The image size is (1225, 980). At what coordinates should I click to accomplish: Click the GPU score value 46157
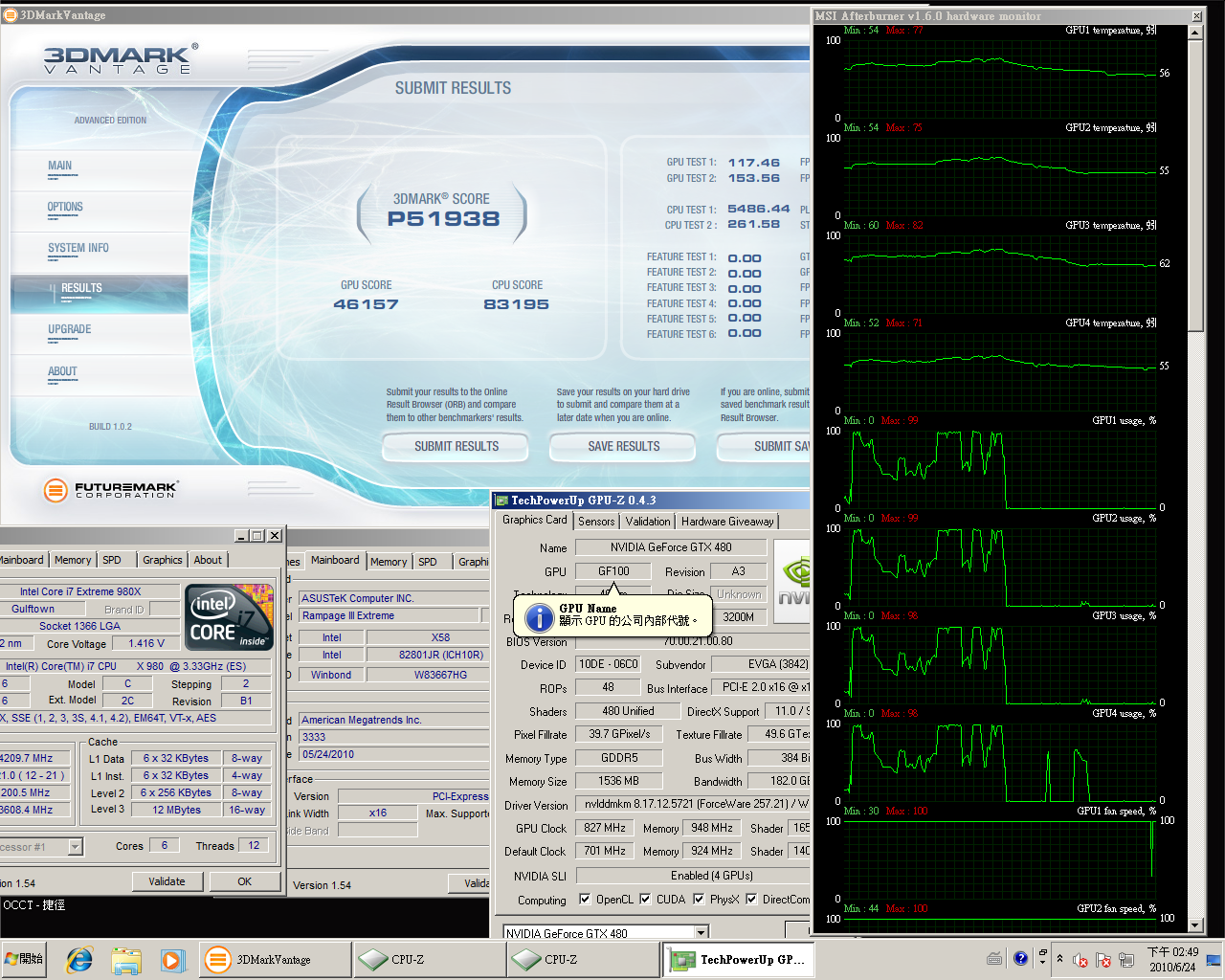[x=366, y=304]
